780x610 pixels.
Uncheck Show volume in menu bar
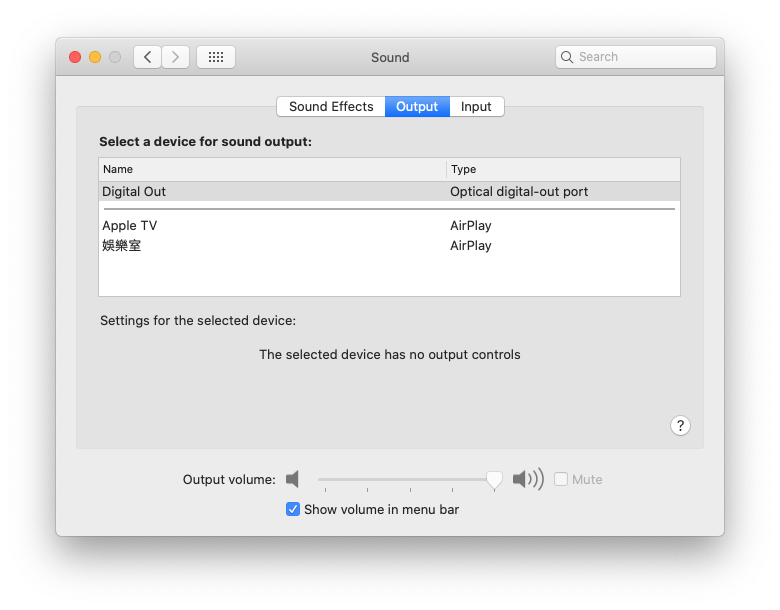(x=293, y=509)
